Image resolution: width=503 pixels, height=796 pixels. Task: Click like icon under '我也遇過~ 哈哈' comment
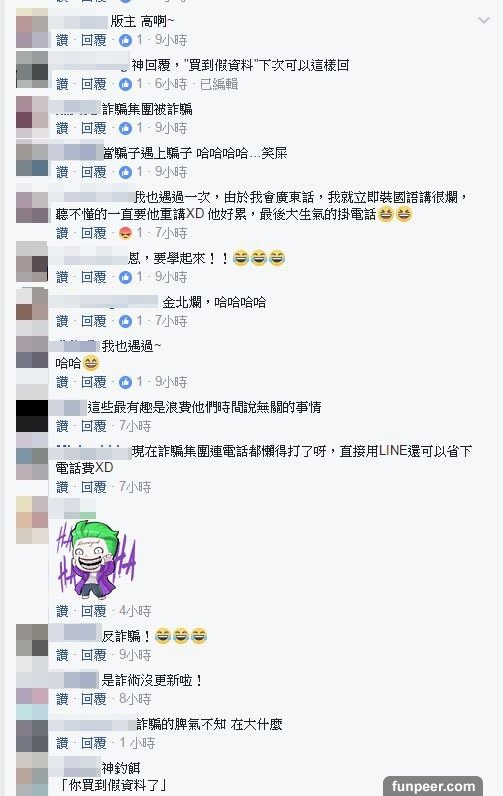125,382
